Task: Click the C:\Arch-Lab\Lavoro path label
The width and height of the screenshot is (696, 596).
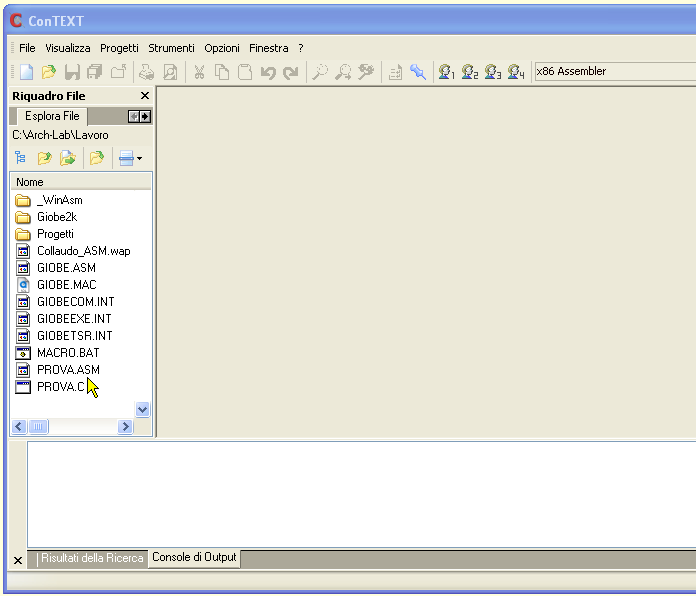Action: click(x=60, y=135)
